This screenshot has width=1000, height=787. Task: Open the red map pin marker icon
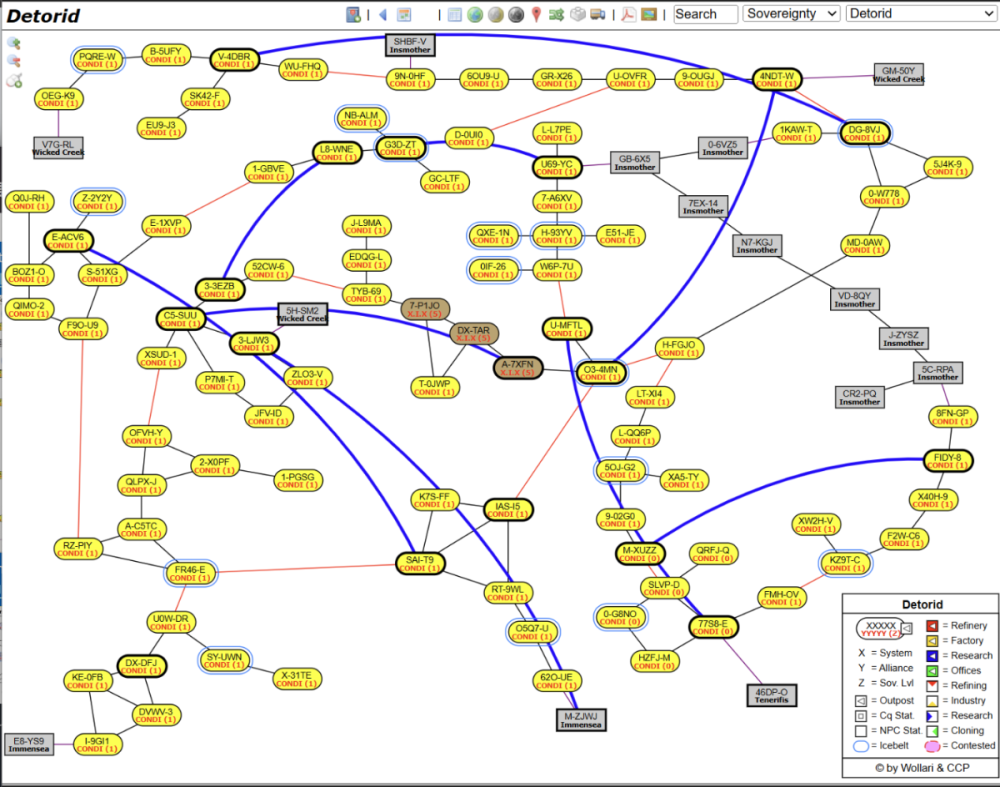(x=536, y=14)
